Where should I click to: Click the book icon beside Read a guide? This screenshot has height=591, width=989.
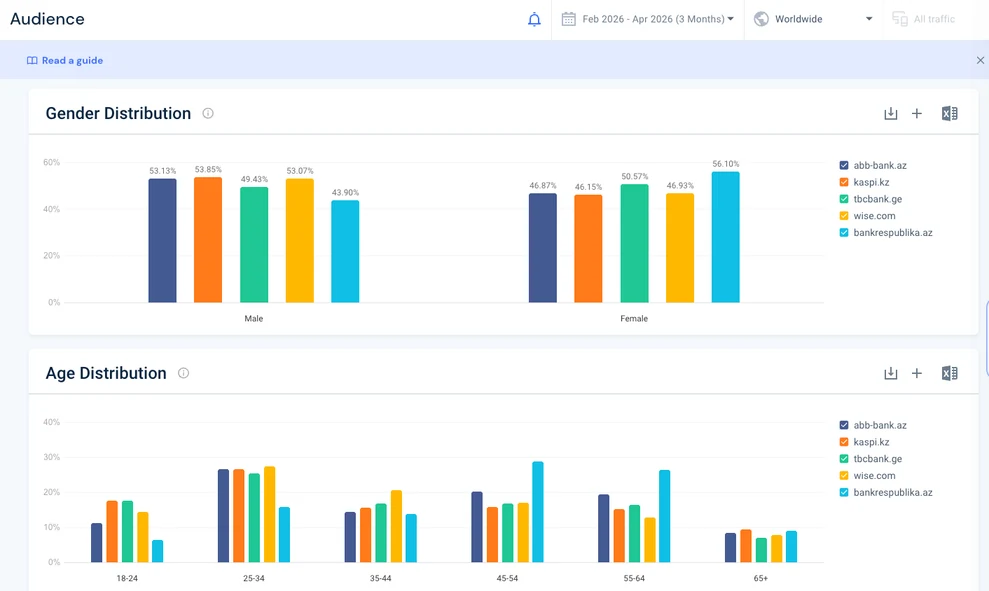[32, 61]
